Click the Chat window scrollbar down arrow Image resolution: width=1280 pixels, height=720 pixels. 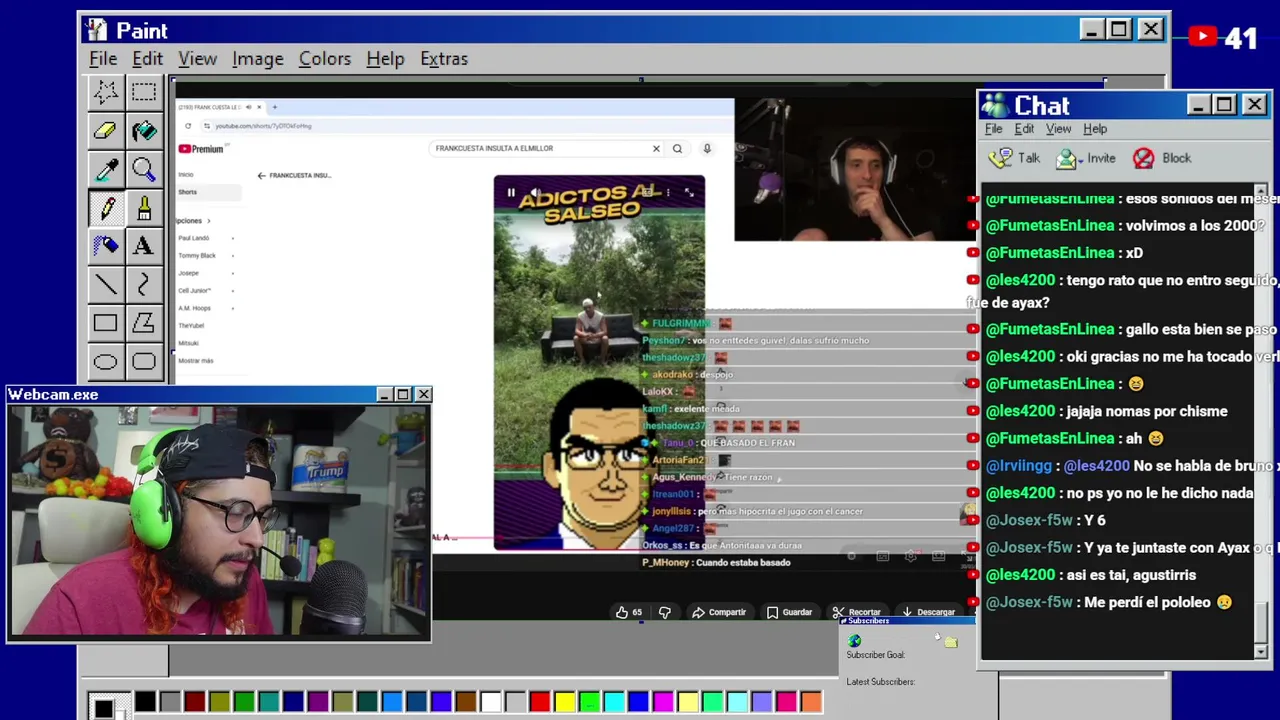click(1260, 652)
